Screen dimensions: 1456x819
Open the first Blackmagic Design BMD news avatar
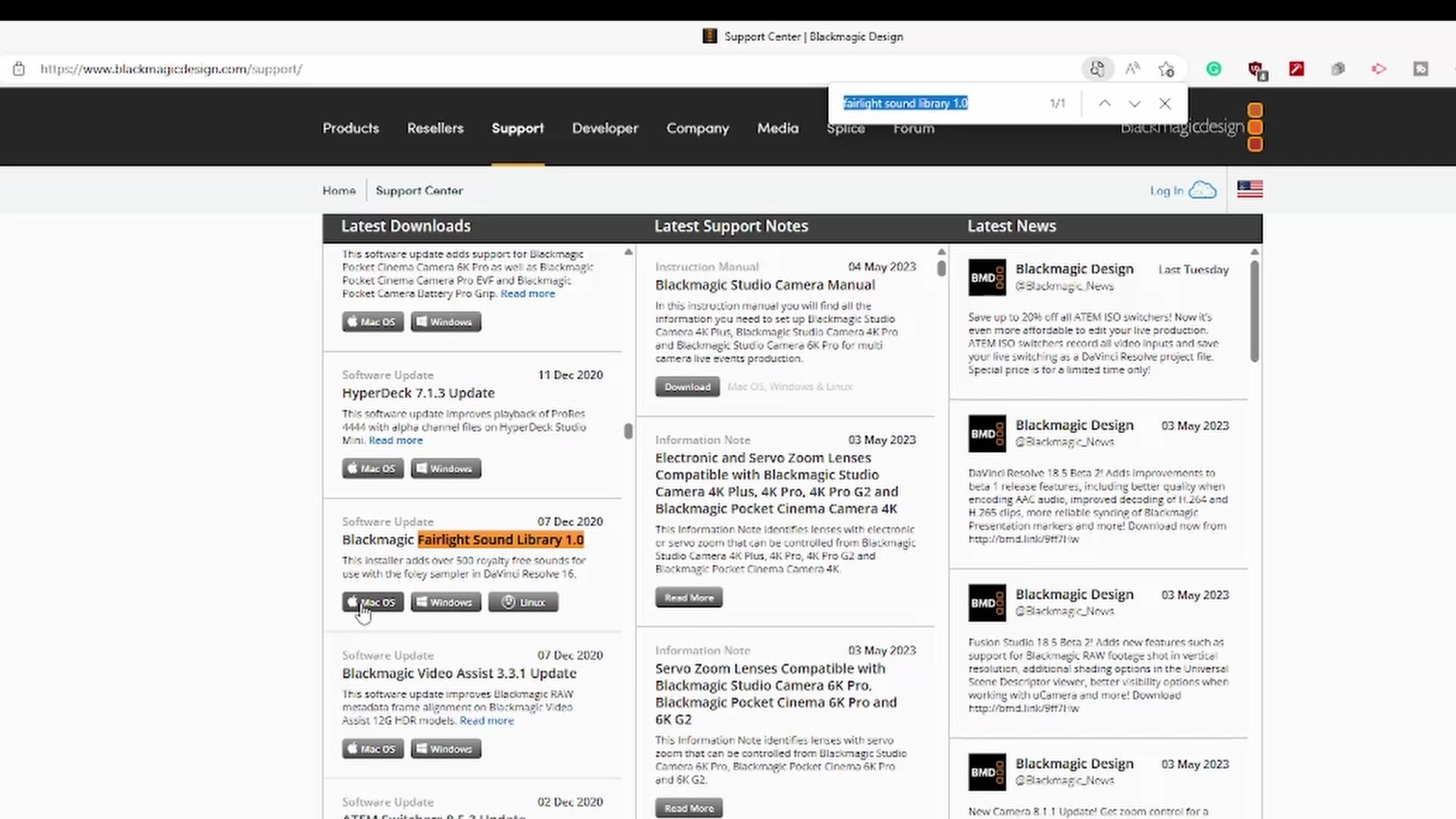point(987,278)
